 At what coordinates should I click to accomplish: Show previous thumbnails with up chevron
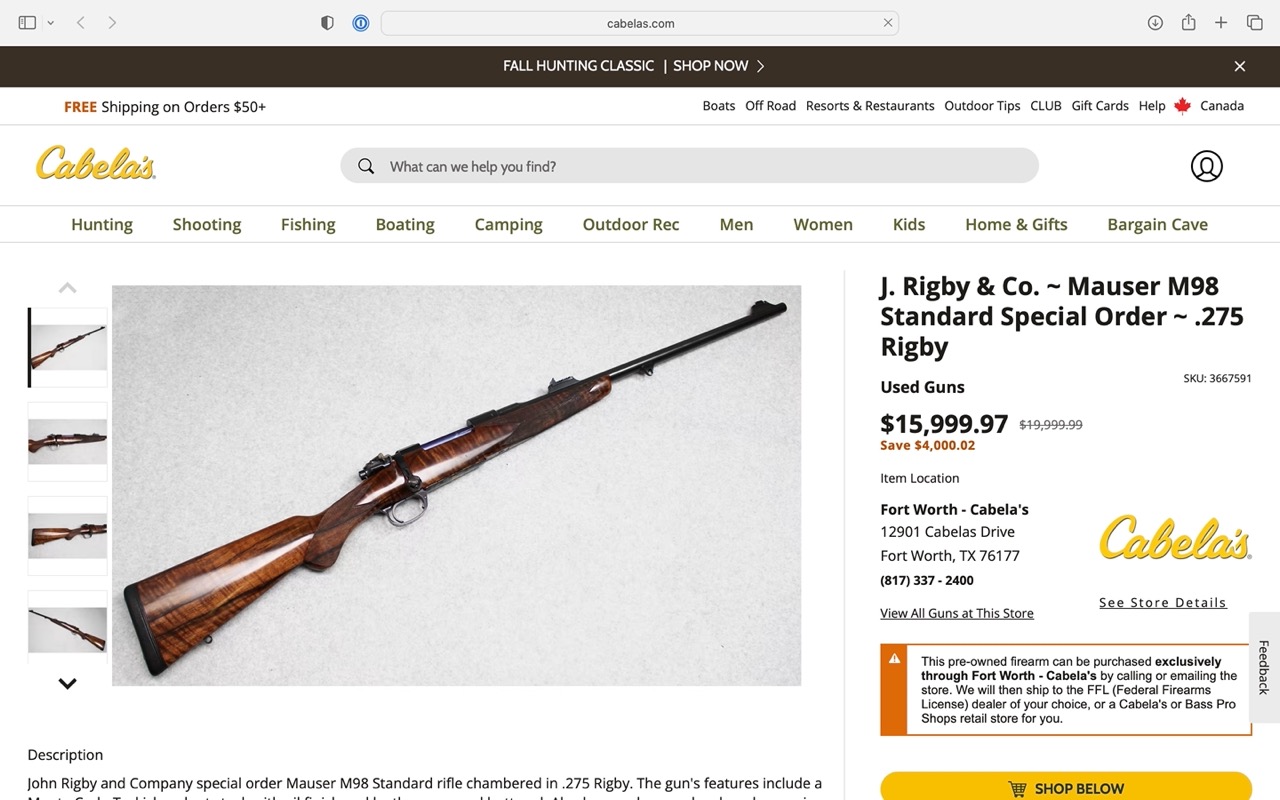67,288
